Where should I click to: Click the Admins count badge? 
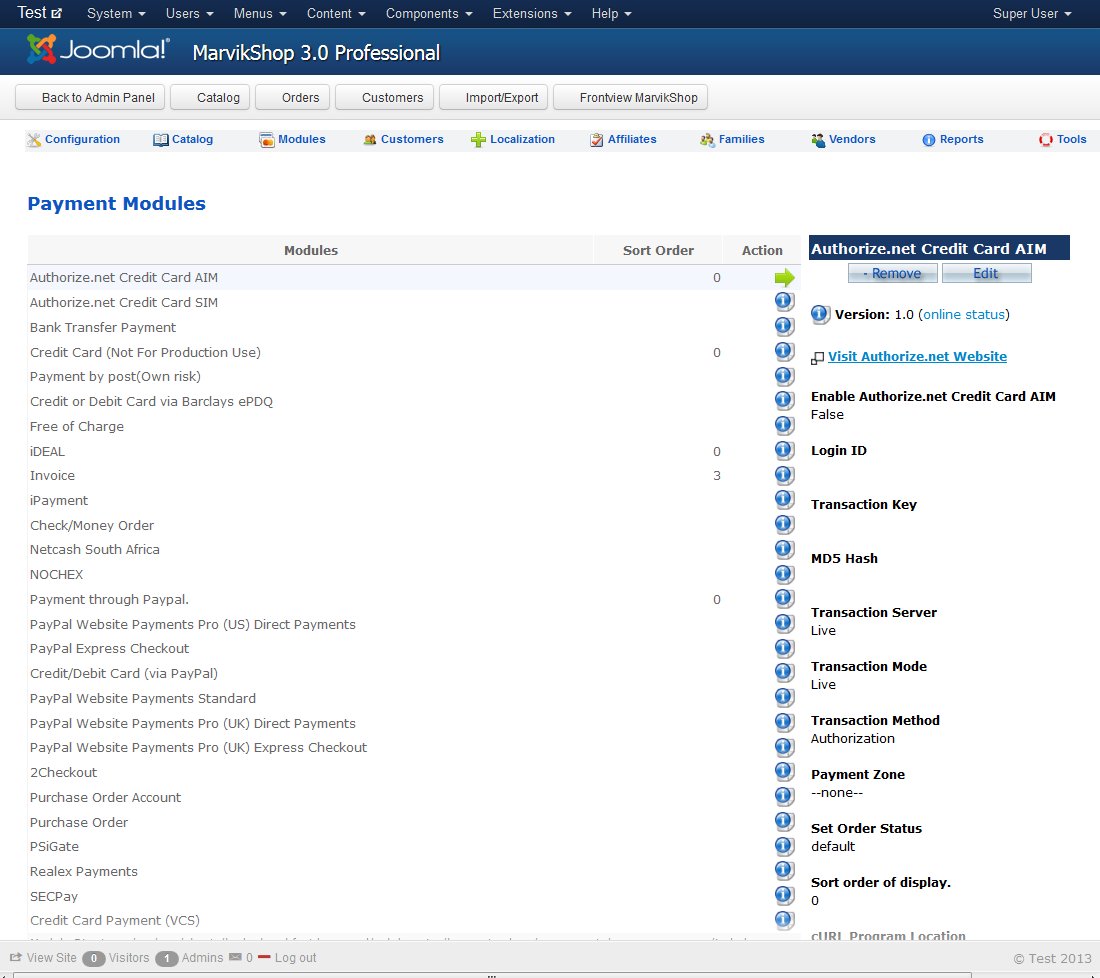click(167, 958)
